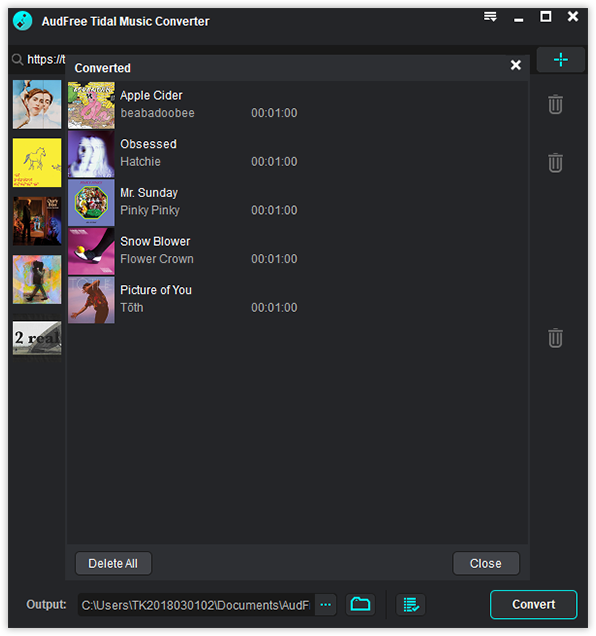
Task: Click the Picture of You album art
Action: point(91,300)
